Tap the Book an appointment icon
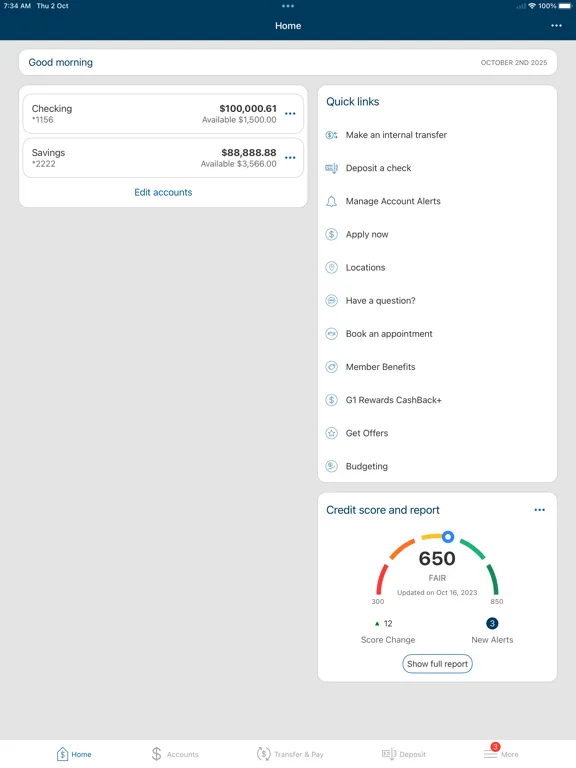Screen dimensions: 576x768 coord(332,334)
